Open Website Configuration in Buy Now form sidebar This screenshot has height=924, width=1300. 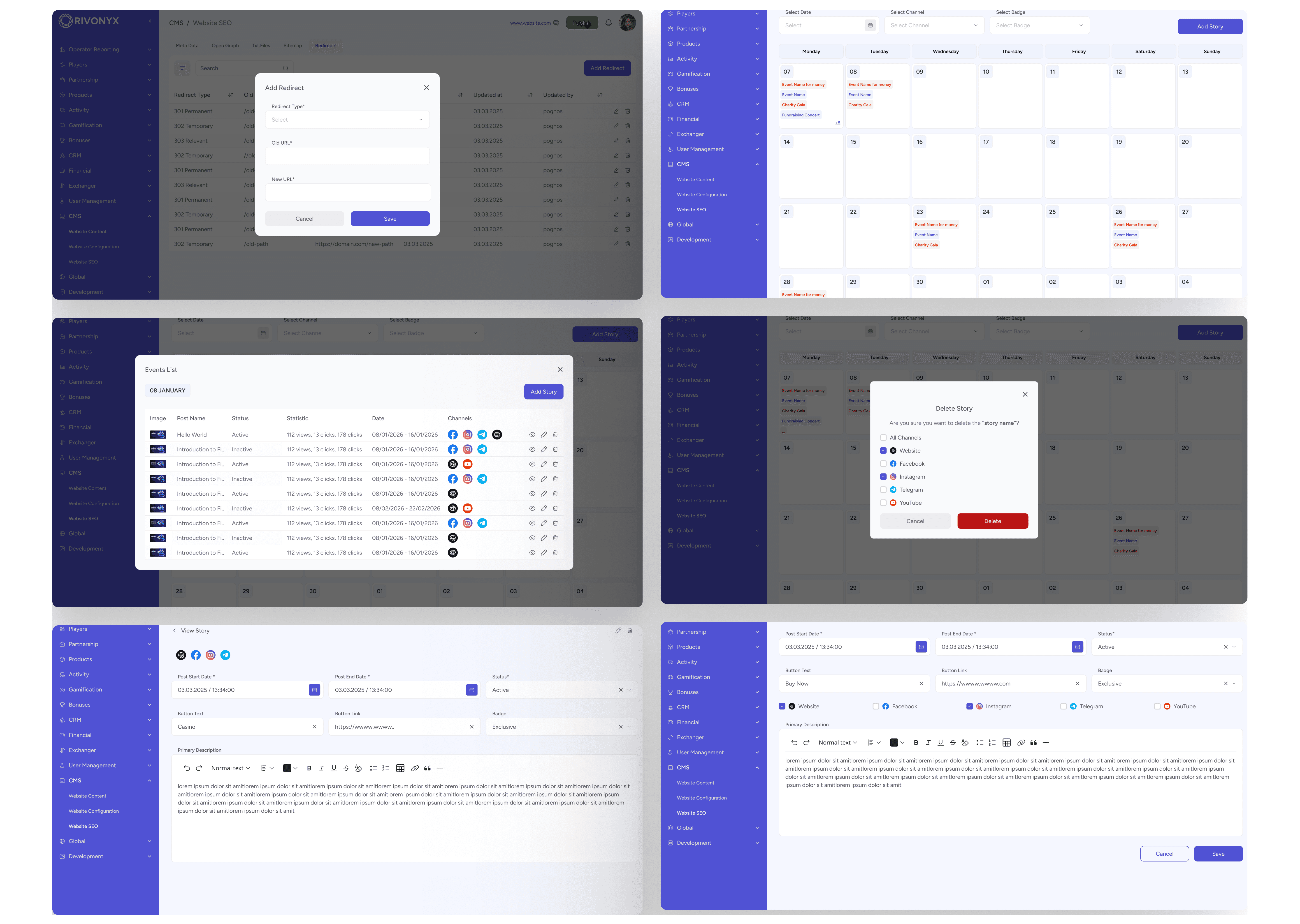coord(701,798)
